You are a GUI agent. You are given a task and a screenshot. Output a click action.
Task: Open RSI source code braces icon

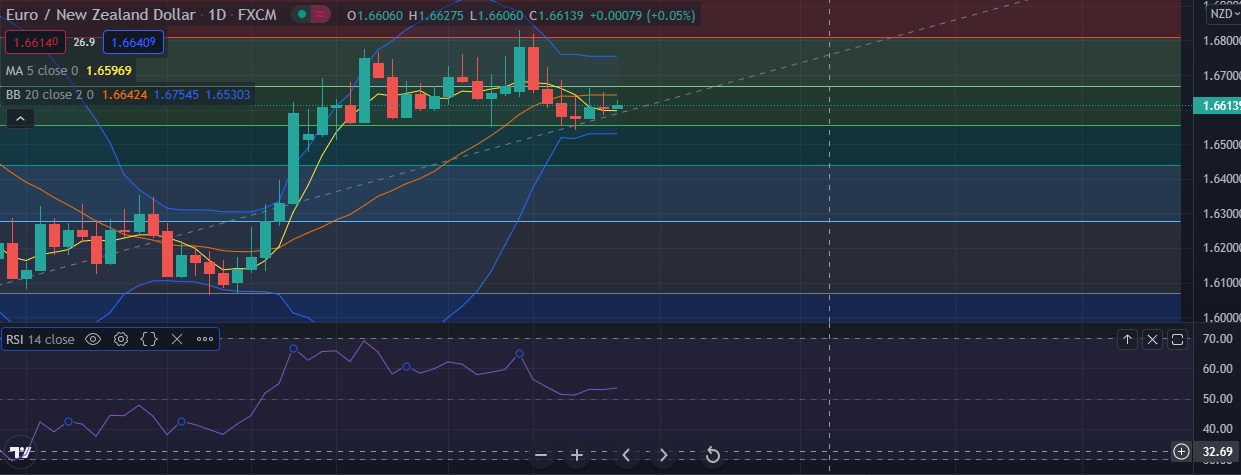(149, 339)
